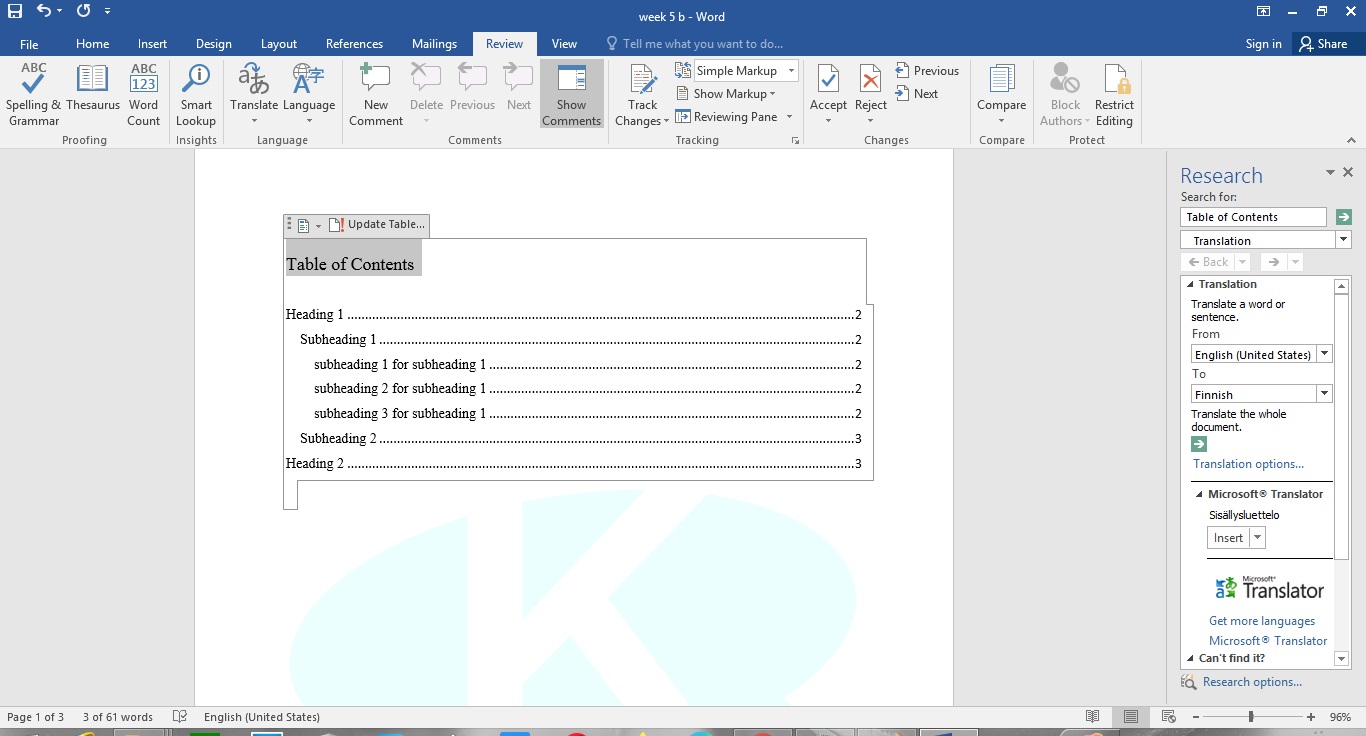The height and width of the screenshot is (736, 1366).
Task: Add a New Comment
Action: [x=376, y=95]
